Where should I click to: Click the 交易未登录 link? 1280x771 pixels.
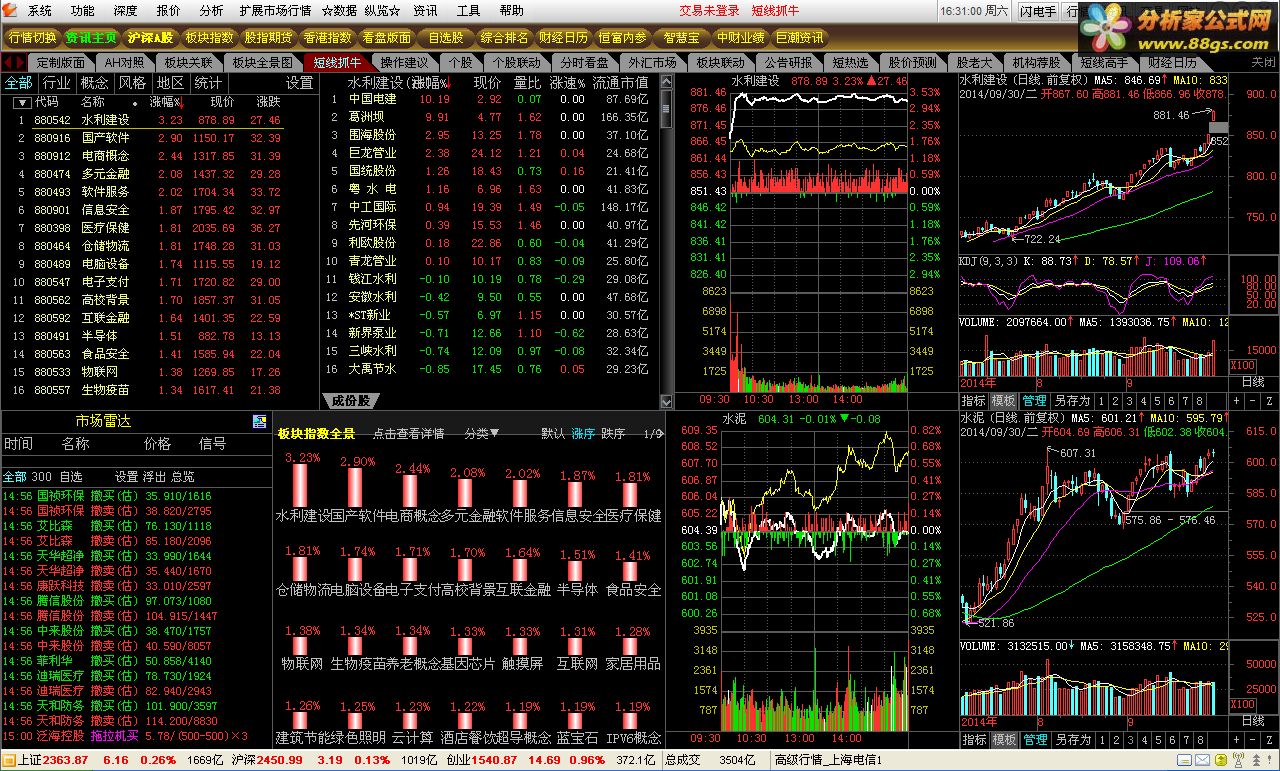[x=709, y=11]
